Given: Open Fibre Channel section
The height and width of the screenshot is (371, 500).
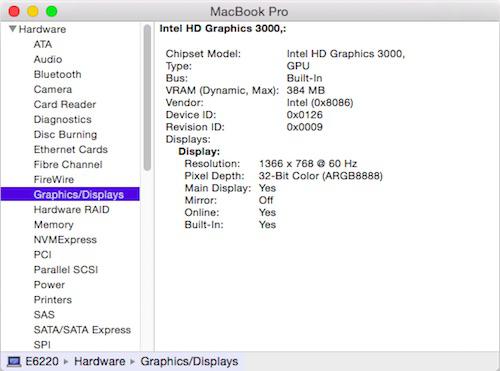Looking at the screenshot, I should pyautogui.click(x=68, y=164).
